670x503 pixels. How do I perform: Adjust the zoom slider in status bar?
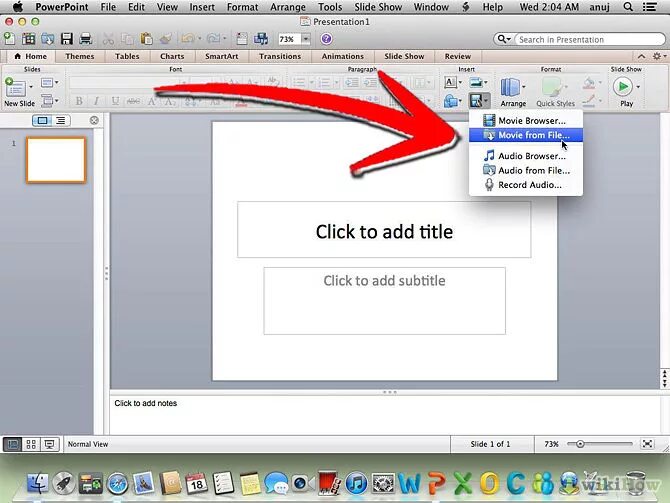coord(580,444)
